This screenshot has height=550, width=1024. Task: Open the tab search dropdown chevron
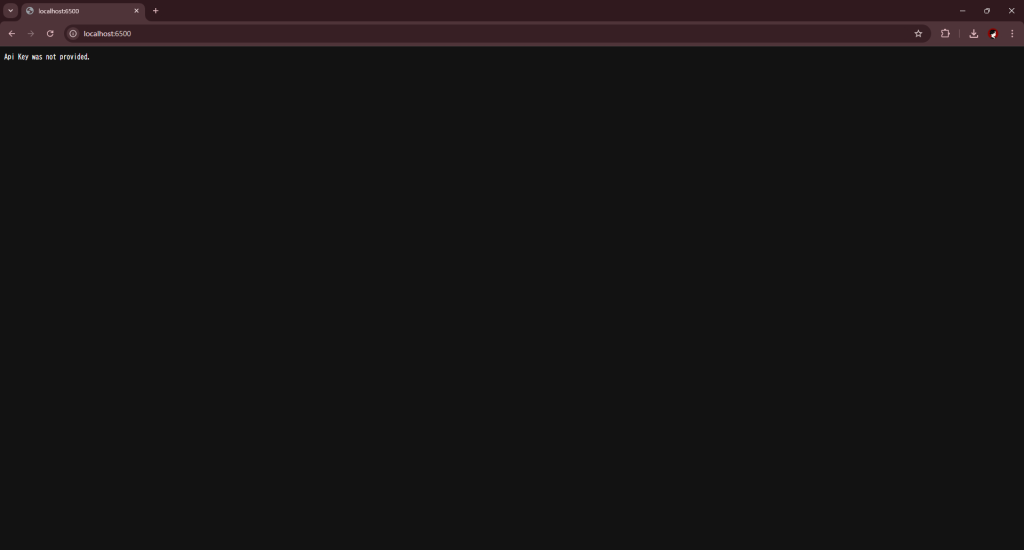pos(10,10)
